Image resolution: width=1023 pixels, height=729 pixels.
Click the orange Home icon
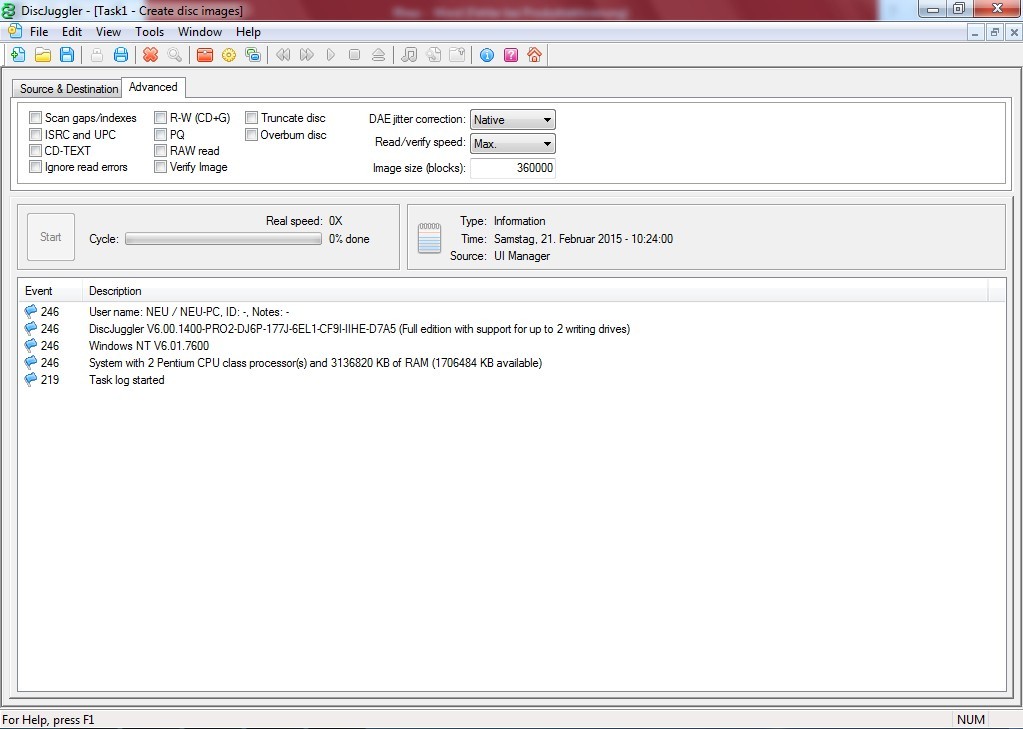tap(534, 55)
